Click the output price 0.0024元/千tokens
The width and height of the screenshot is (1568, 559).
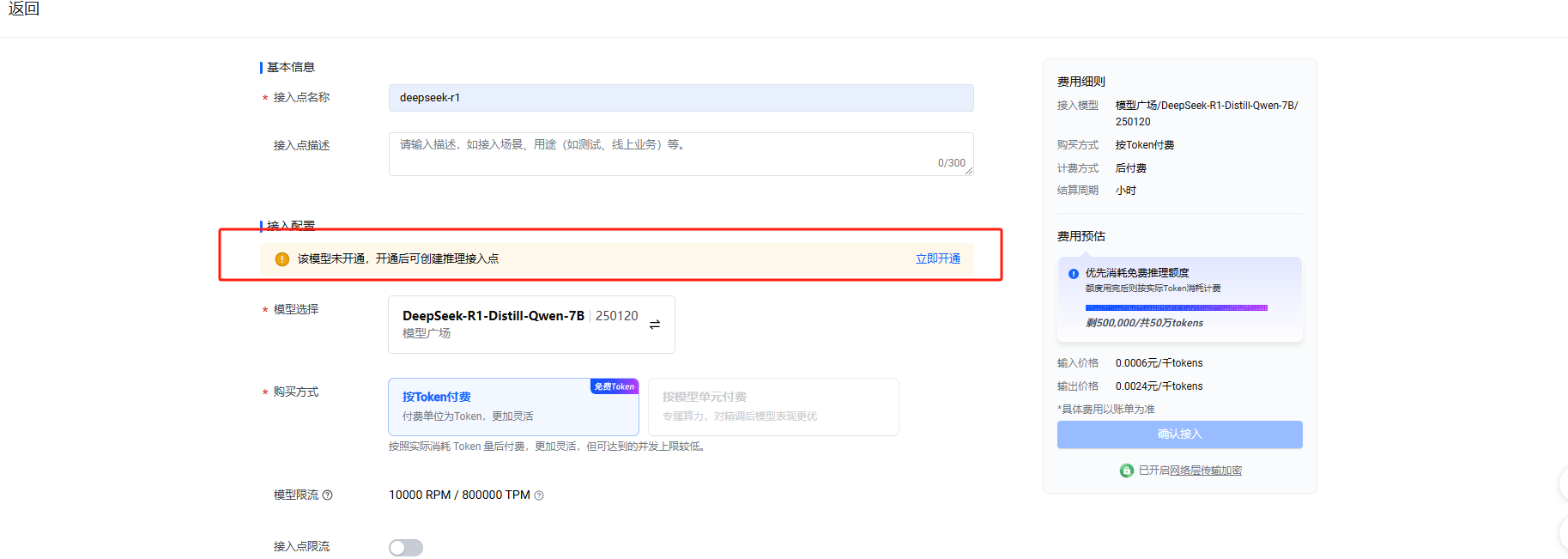1159,386
